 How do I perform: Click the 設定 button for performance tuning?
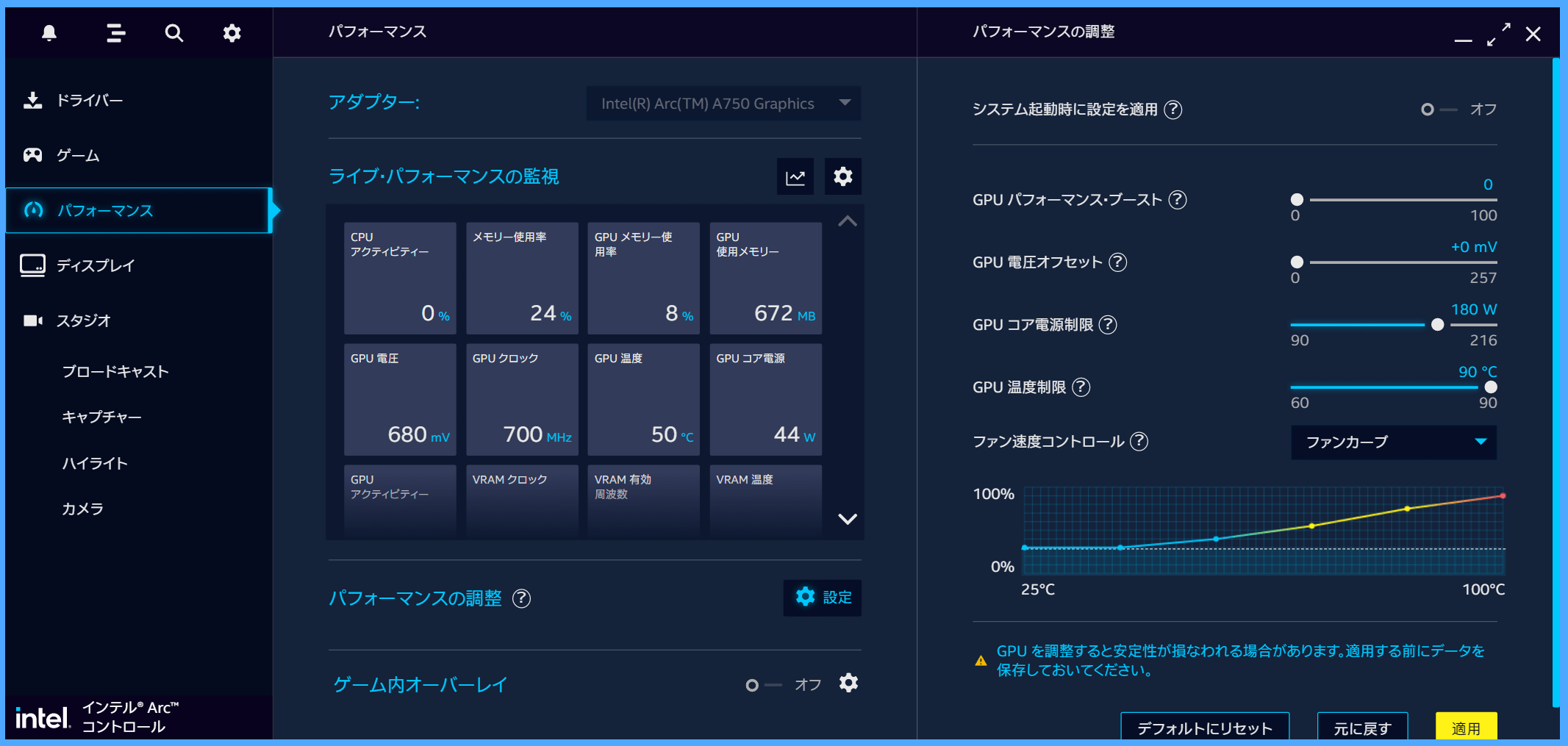(x=823, y=598)
